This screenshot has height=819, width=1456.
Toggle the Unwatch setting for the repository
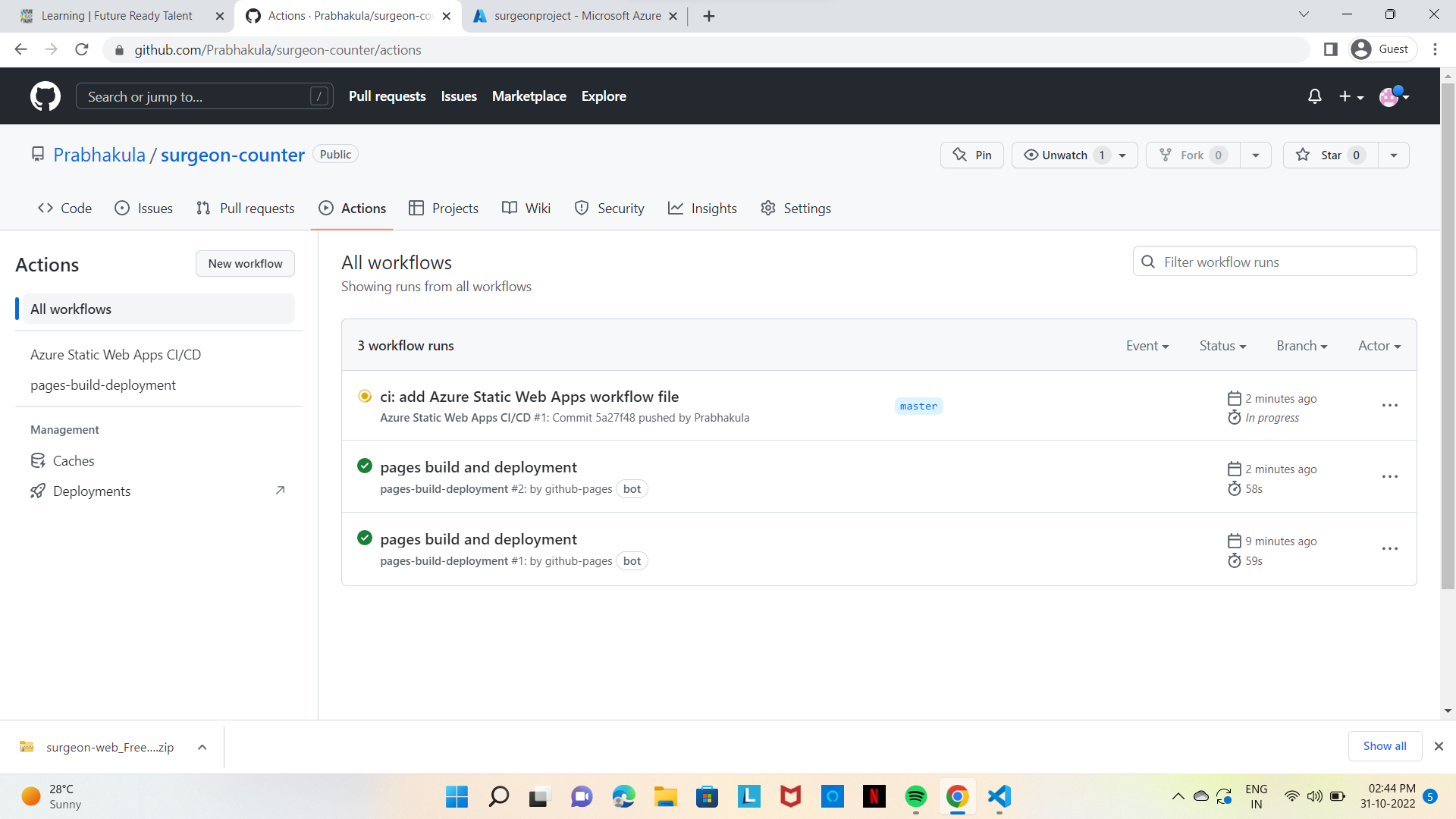(x=1065, y=155)
